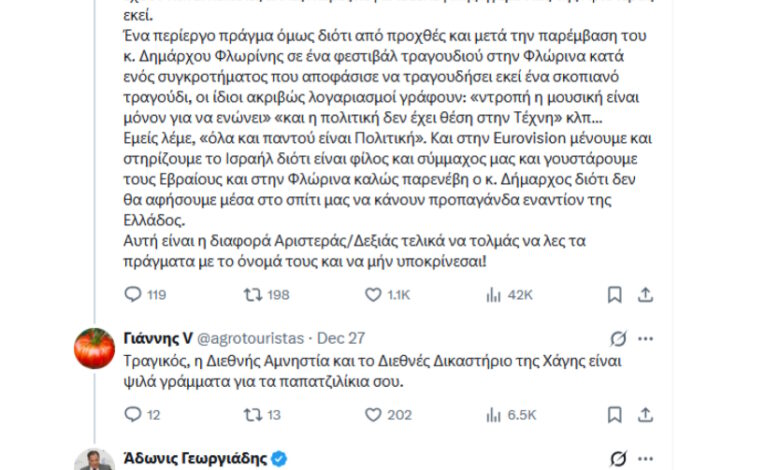Image resolution: width=780 pixels, height=470 pixels.
Task: Like the tweet with 1.1K likes
Action: 373,294
